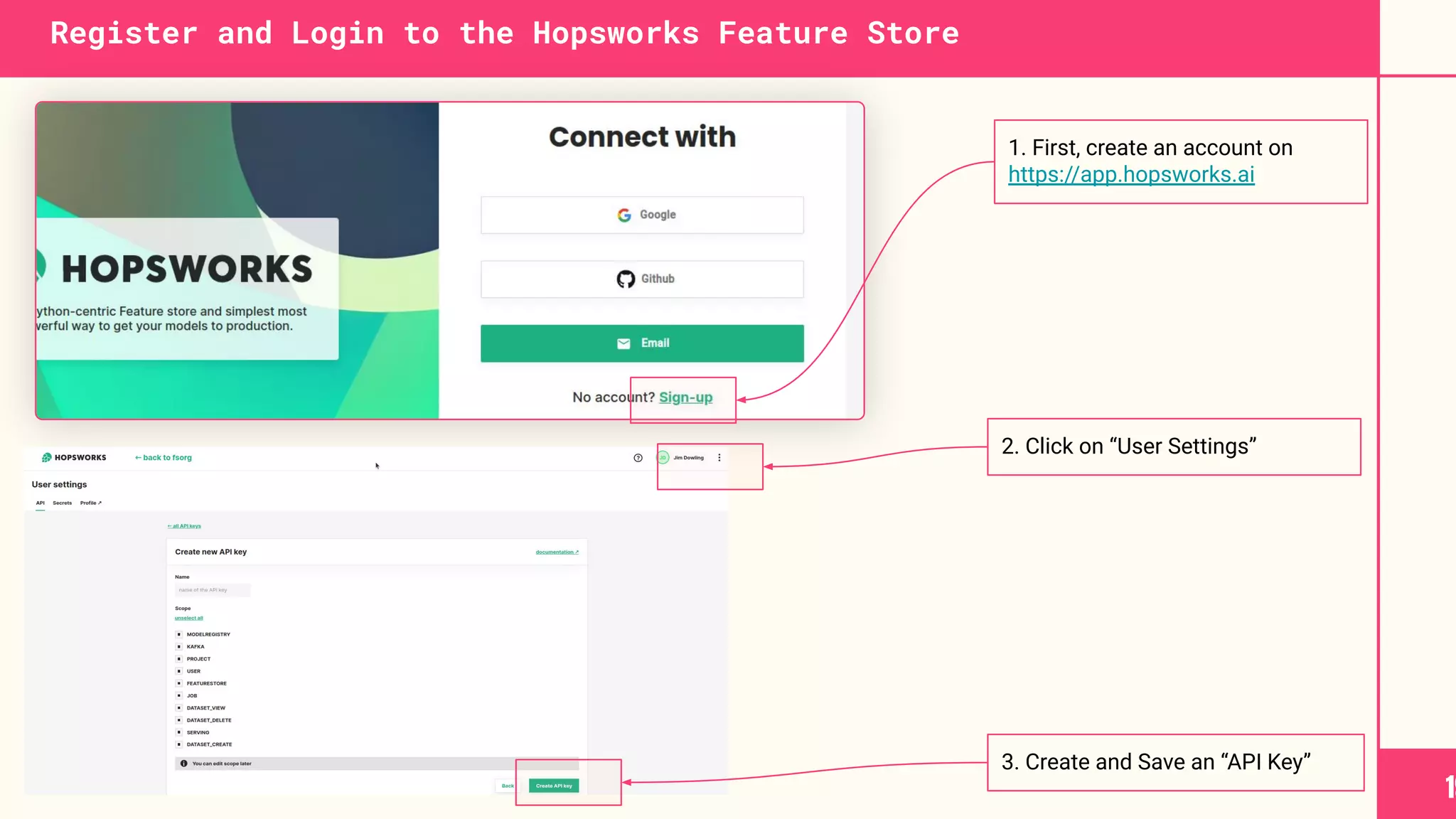The height and width of the screenshot is (819, 1456).
Task: Click the Back button
Action: pyautogui.click(x=508, y=786)
